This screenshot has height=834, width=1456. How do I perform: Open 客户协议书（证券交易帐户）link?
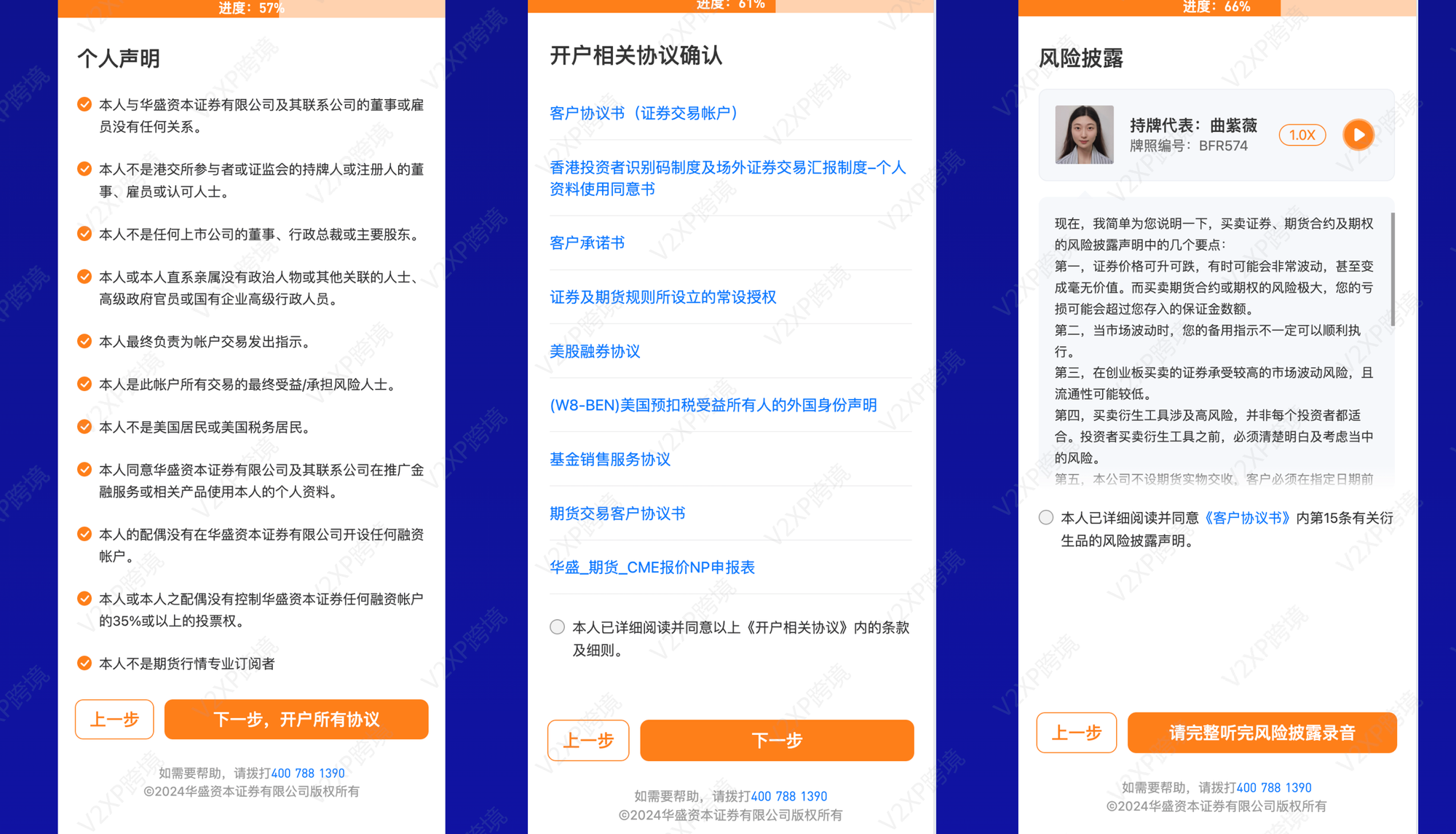point(644,113)
